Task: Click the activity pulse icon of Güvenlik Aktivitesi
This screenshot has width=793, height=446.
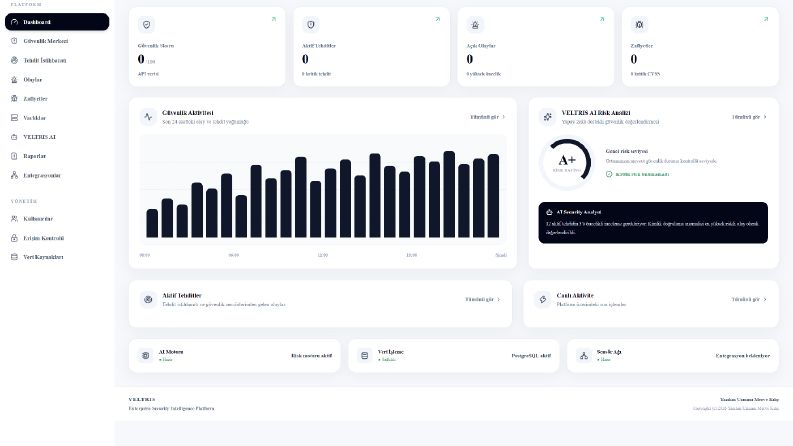Action: click(148, 117)
